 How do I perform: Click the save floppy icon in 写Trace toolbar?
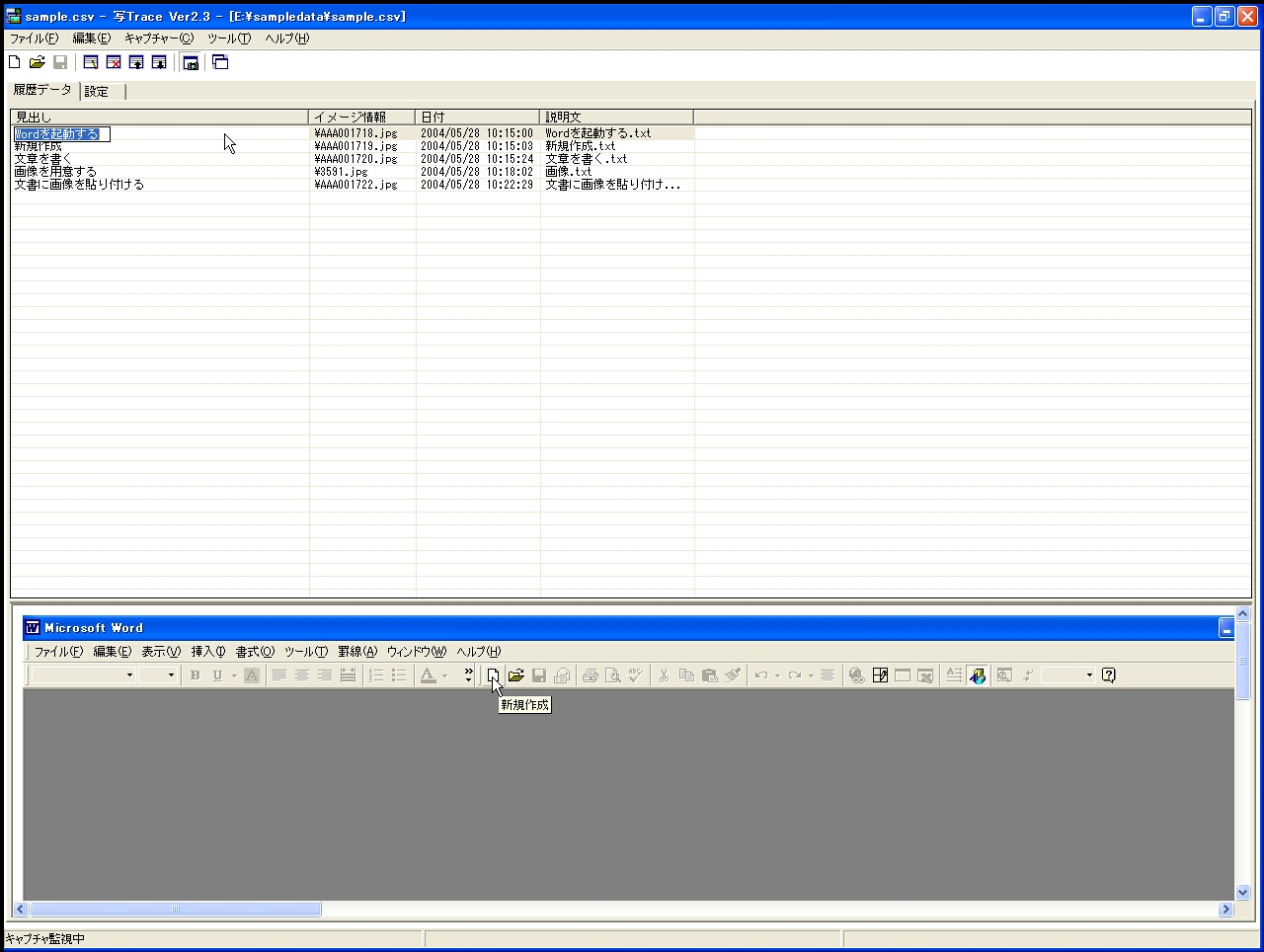pos(60,62)
